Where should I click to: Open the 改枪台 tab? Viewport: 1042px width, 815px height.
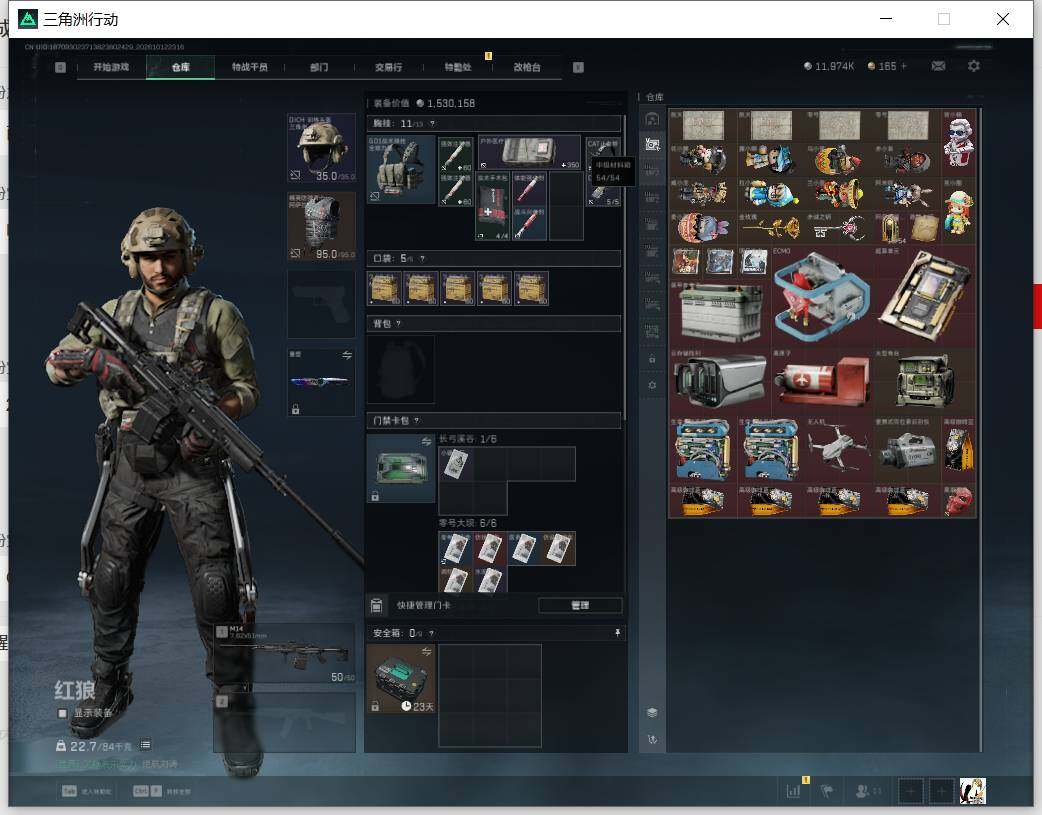(527, 67)
